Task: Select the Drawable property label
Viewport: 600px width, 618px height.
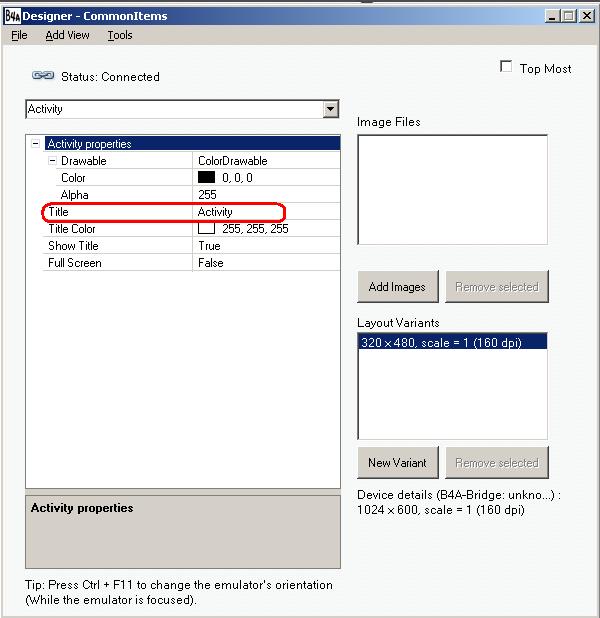Action: pos(84,161)
